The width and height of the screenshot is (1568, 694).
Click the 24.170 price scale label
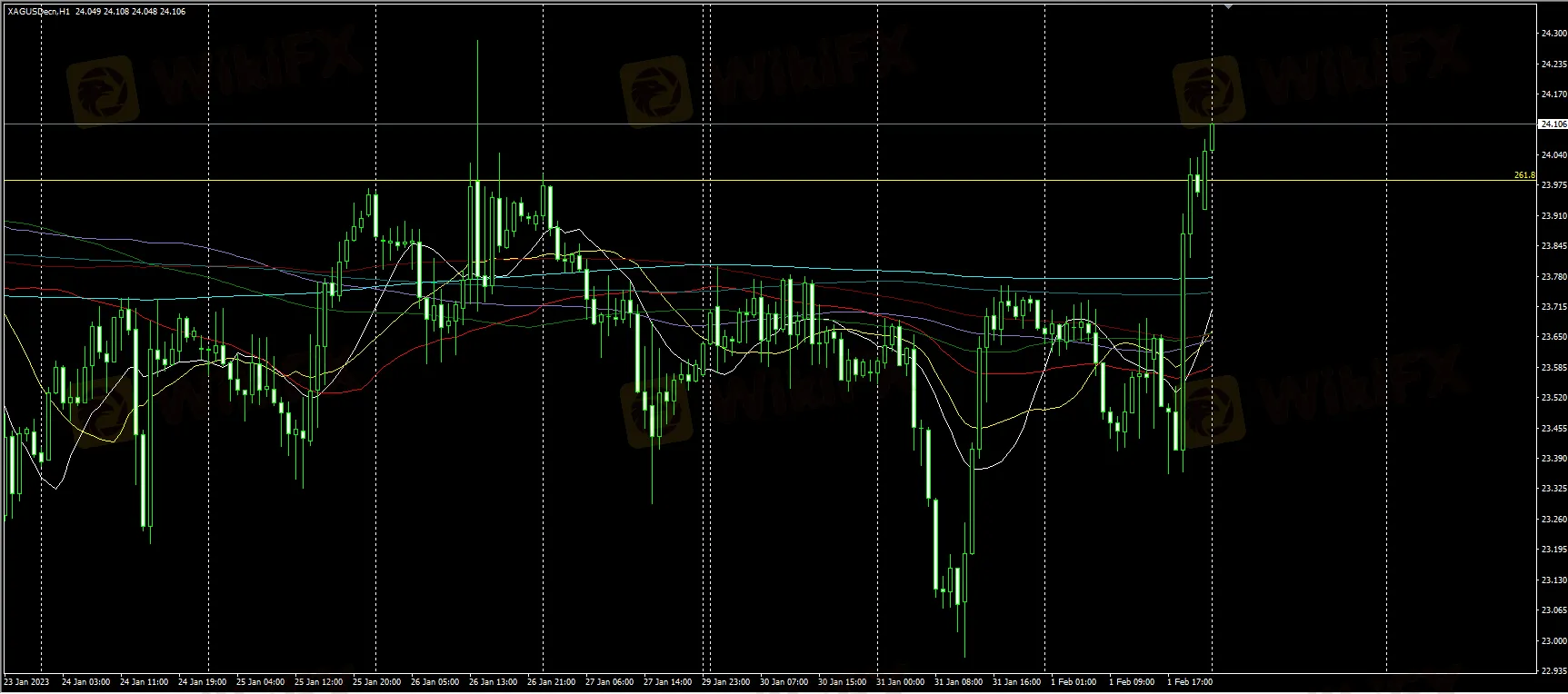coord(1553,94)
